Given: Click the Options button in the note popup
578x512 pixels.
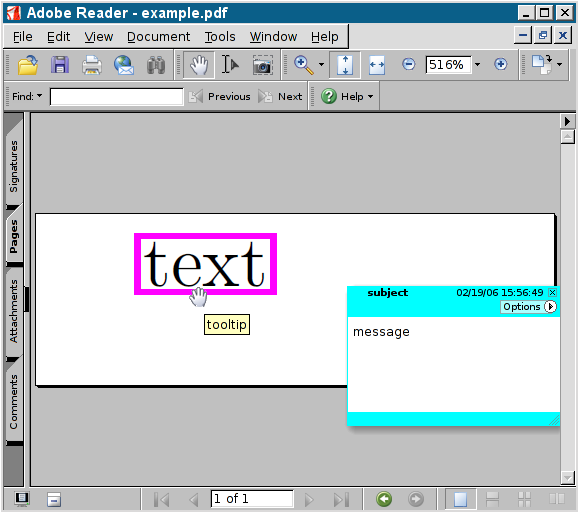Looking at the screenshot, I should pyautogui.click(x=528, y=307).
